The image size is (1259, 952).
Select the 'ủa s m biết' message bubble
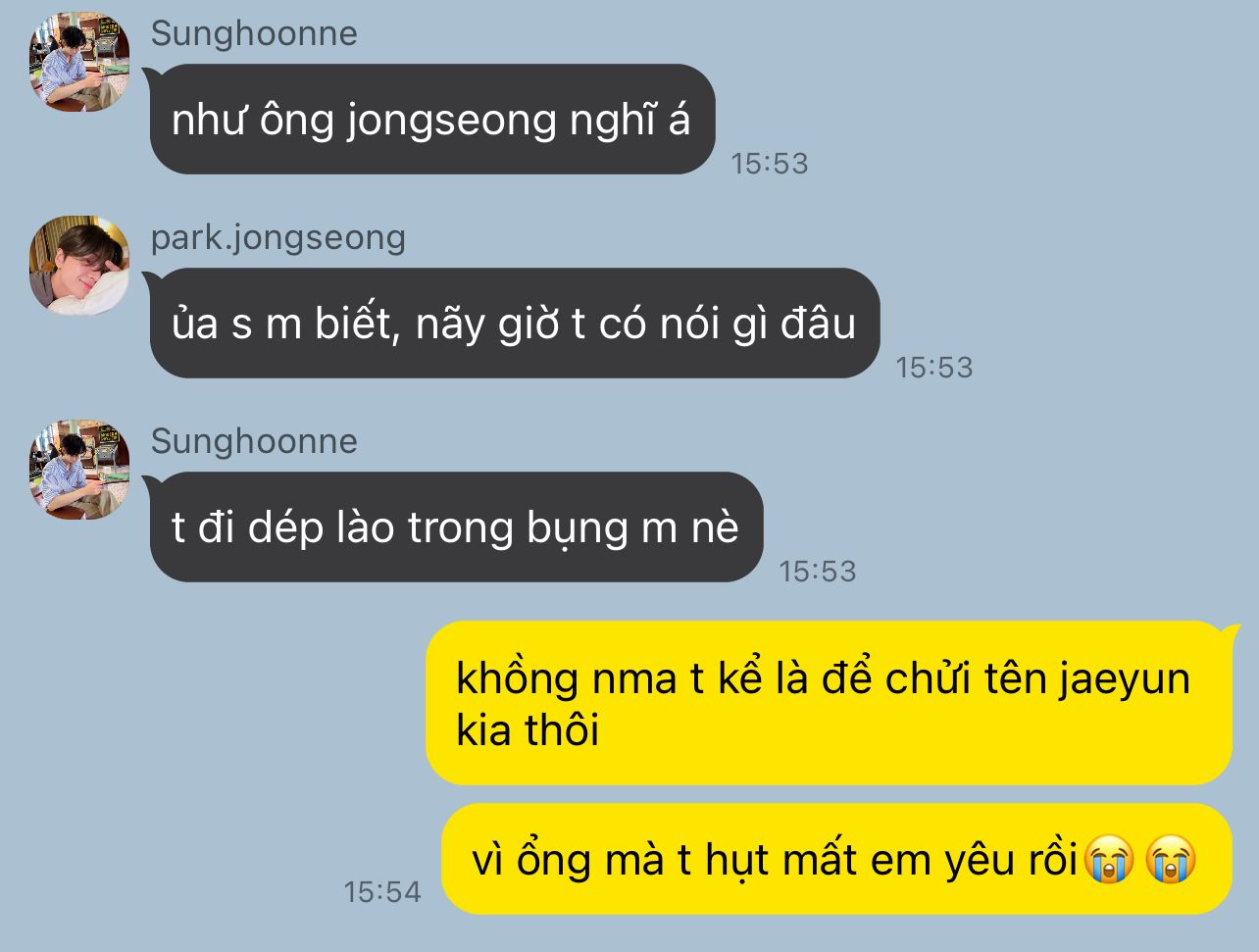(x=513, y=324)
